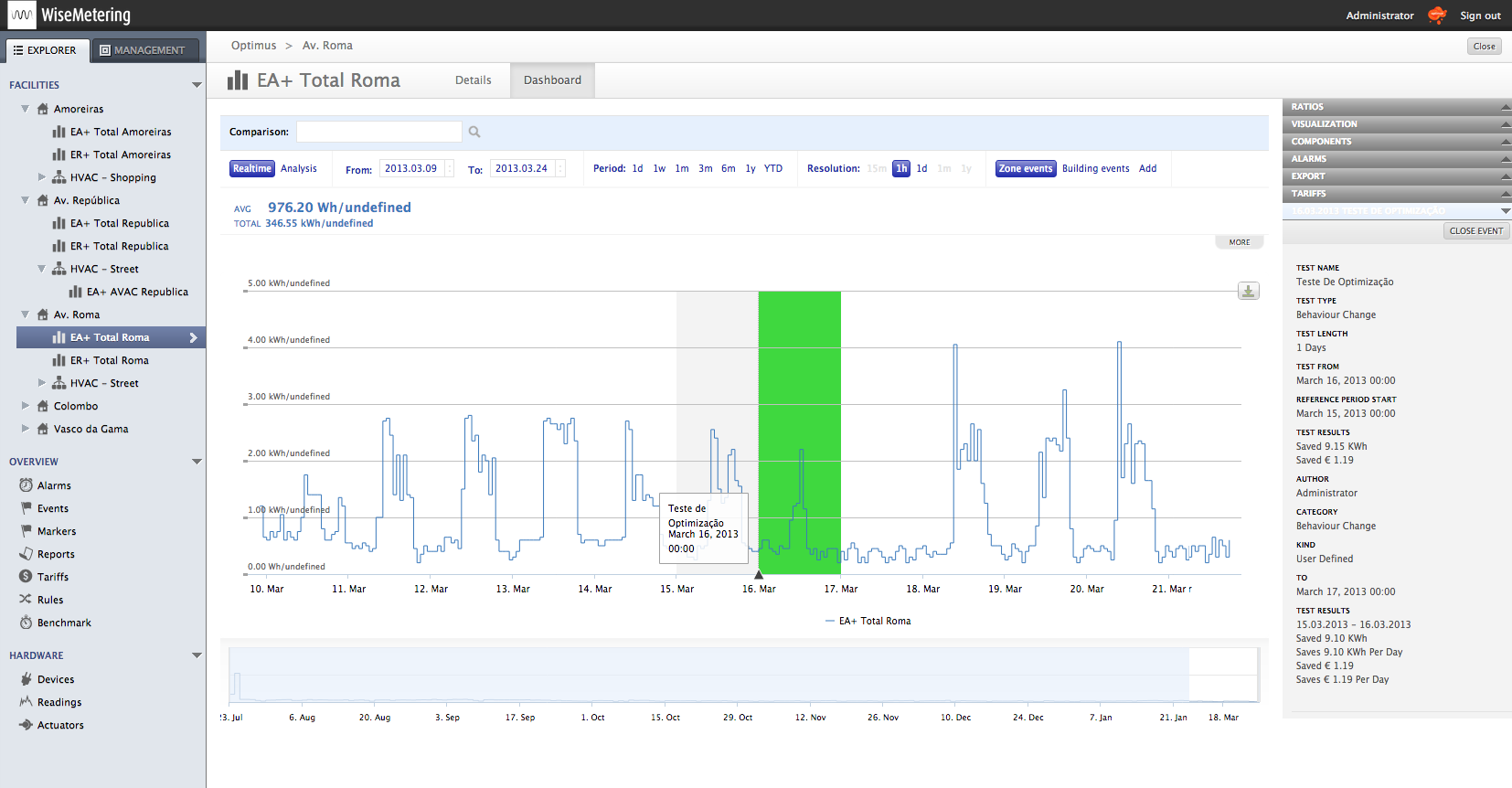Open the Tariffs overview item
The image size is (1512, 788).
click(x=52, y=577)
